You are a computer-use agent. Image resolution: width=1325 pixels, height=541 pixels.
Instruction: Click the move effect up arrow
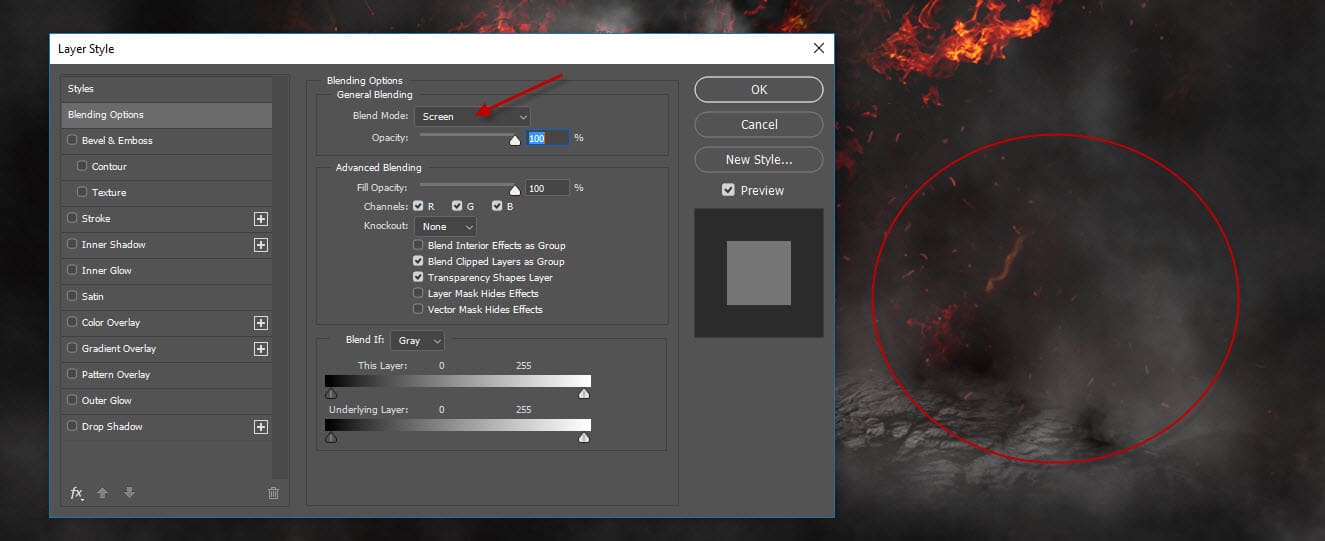102,493
